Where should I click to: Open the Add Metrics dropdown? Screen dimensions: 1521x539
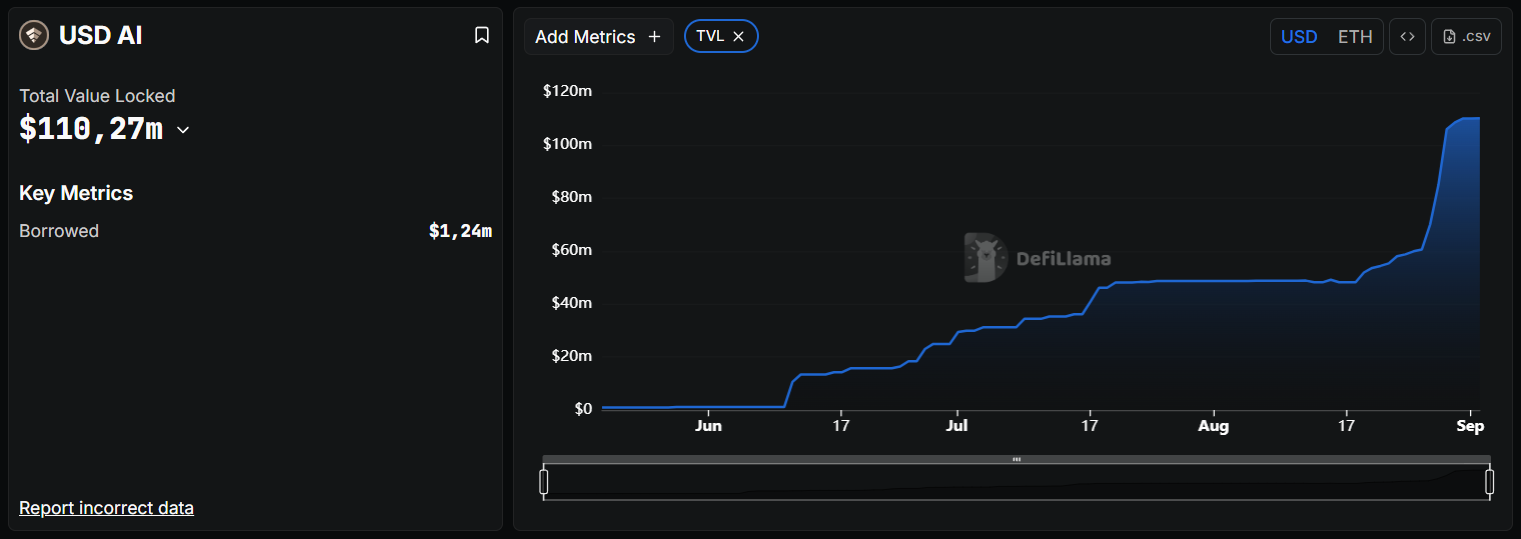[598, 37]
